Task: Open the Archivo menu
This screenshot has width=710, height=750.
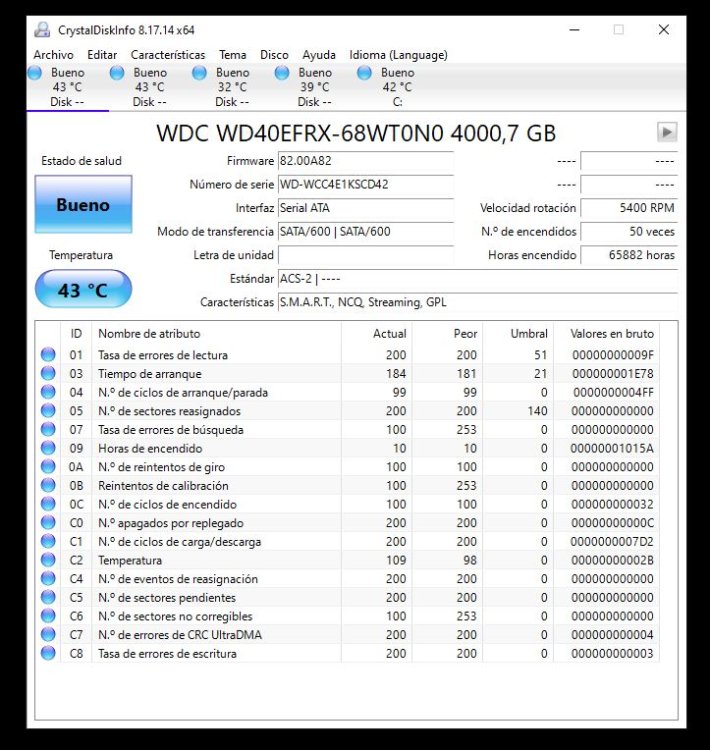Action: pyautogui.click(x=53, y=55)
